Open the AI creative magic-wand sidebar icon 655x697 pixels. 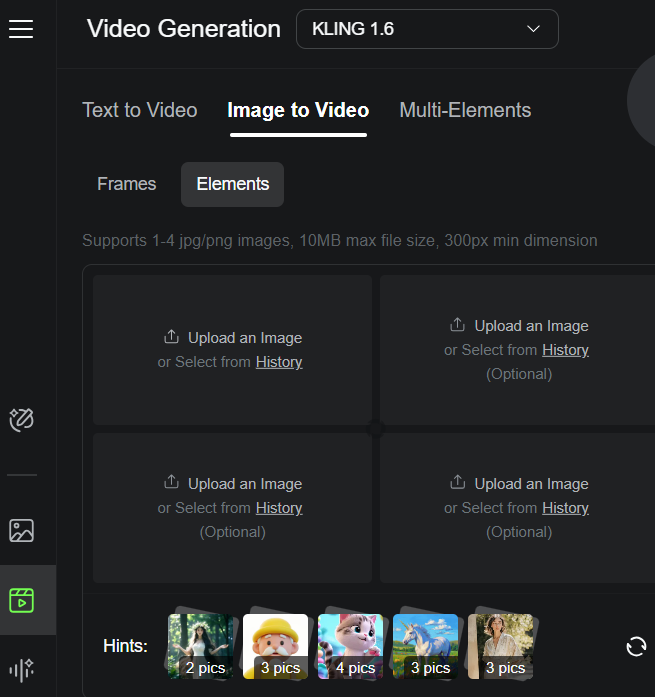[x=21, y=420]
